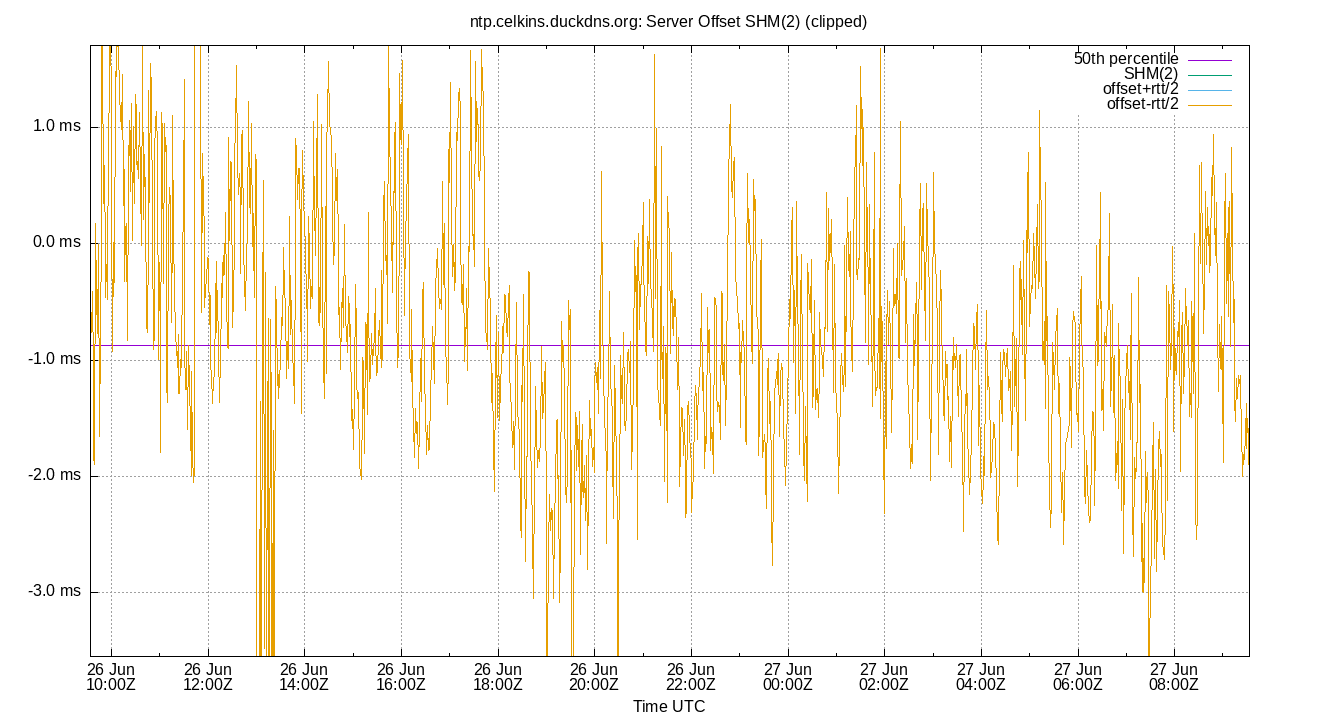Click the '26 Jun 20:00Z' time label
This screenshot has width=1340, height=720.
click(594, 677)
